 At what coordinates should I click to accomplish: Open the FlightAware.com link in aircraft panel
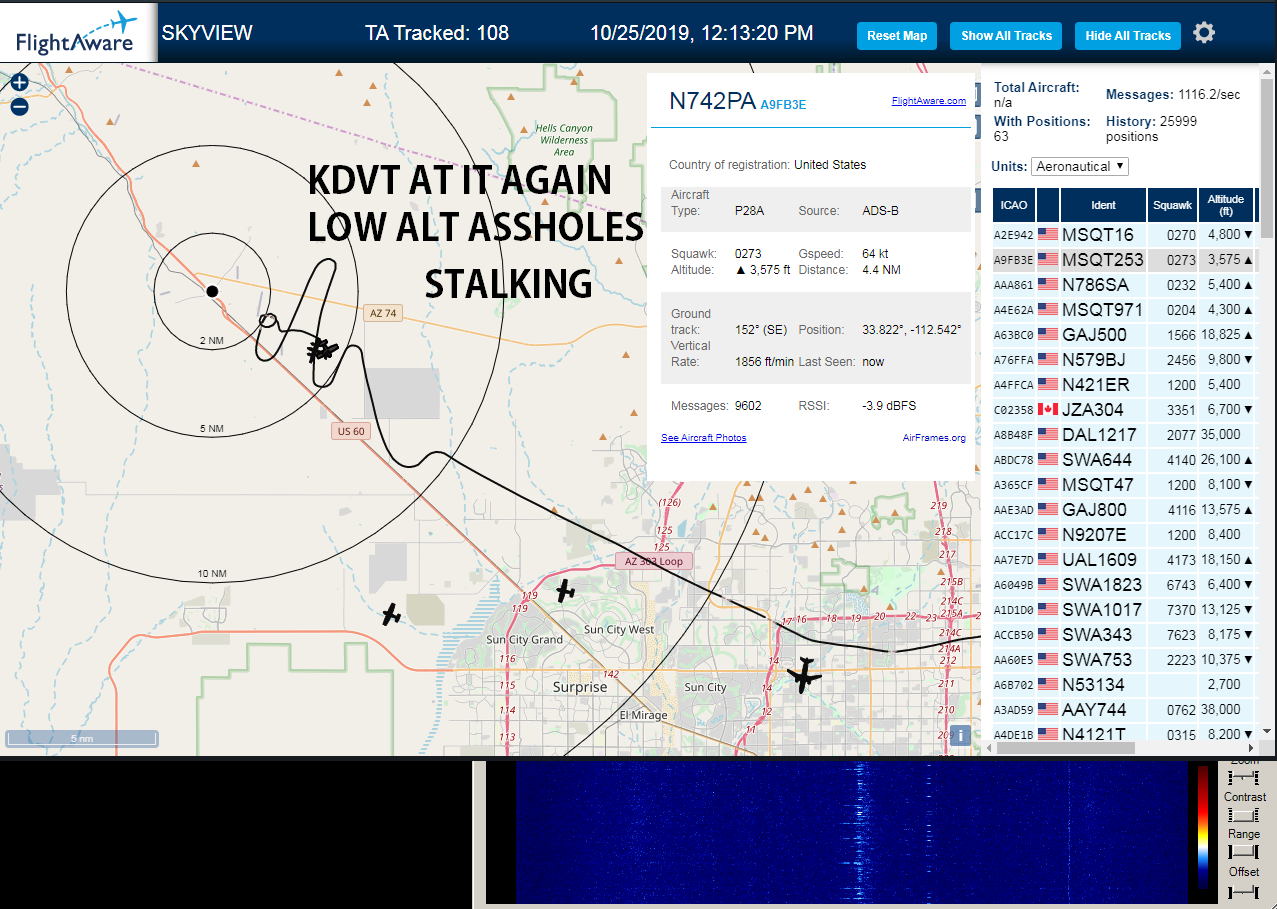coord(929,100)
